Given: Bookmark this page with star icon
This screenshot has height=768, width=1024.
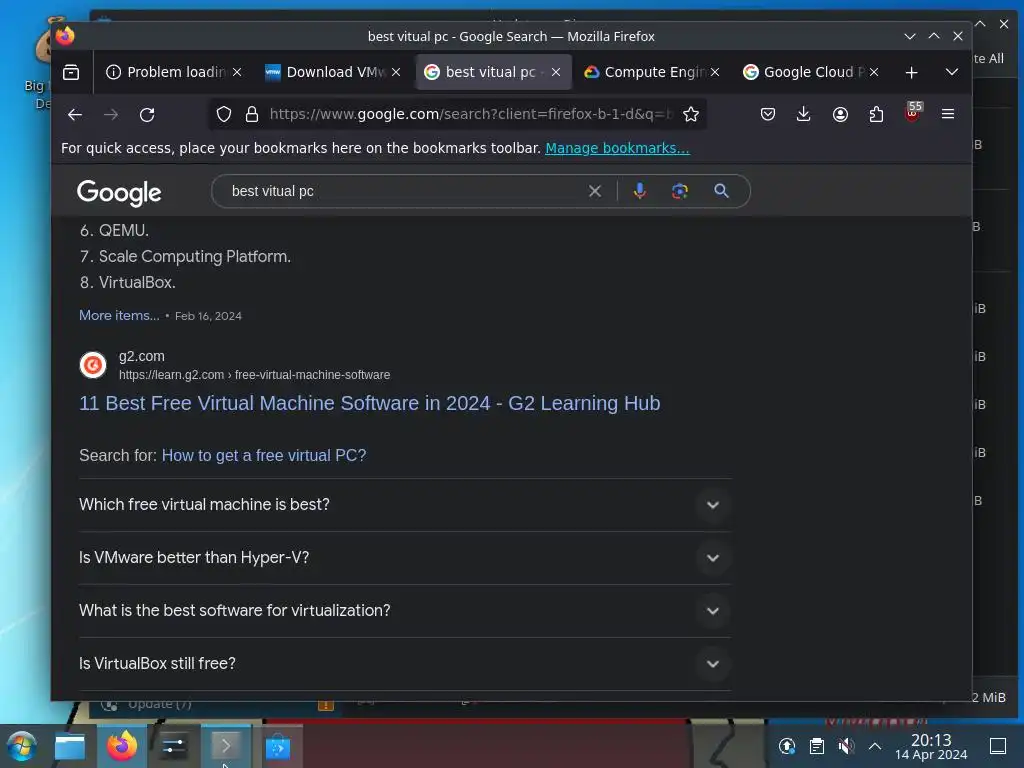Looking at the screenshot, I should coord(690,114).
